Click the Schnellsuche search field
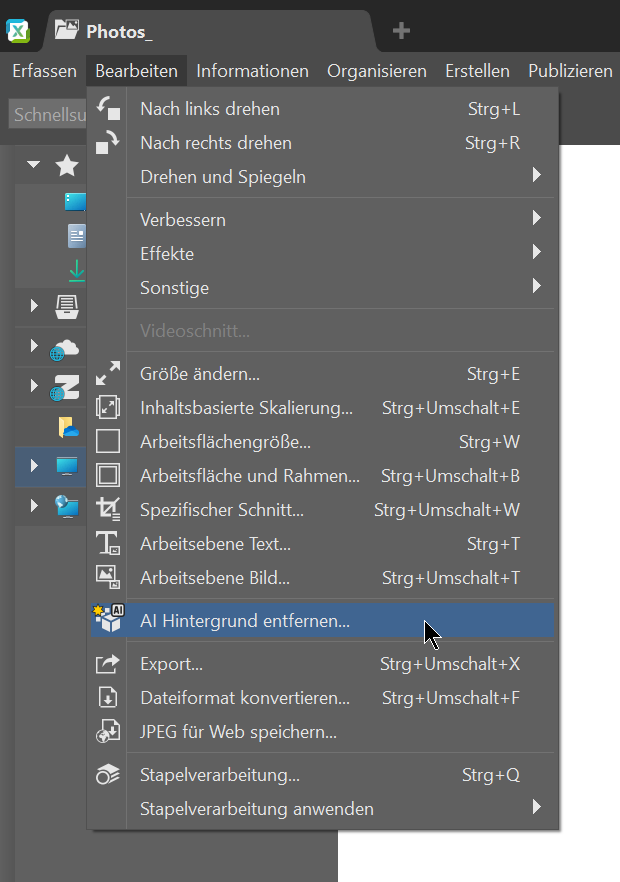The height and width of the screenshot is (882, 620). point(47,114)
